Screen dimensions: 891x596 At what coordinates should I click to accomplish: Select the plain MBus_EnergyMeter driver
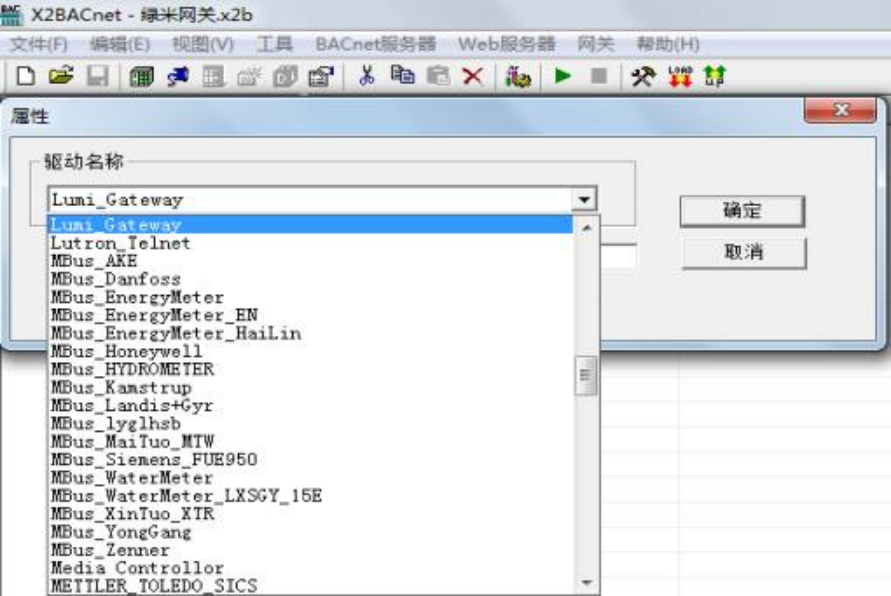tap(311, 297)
